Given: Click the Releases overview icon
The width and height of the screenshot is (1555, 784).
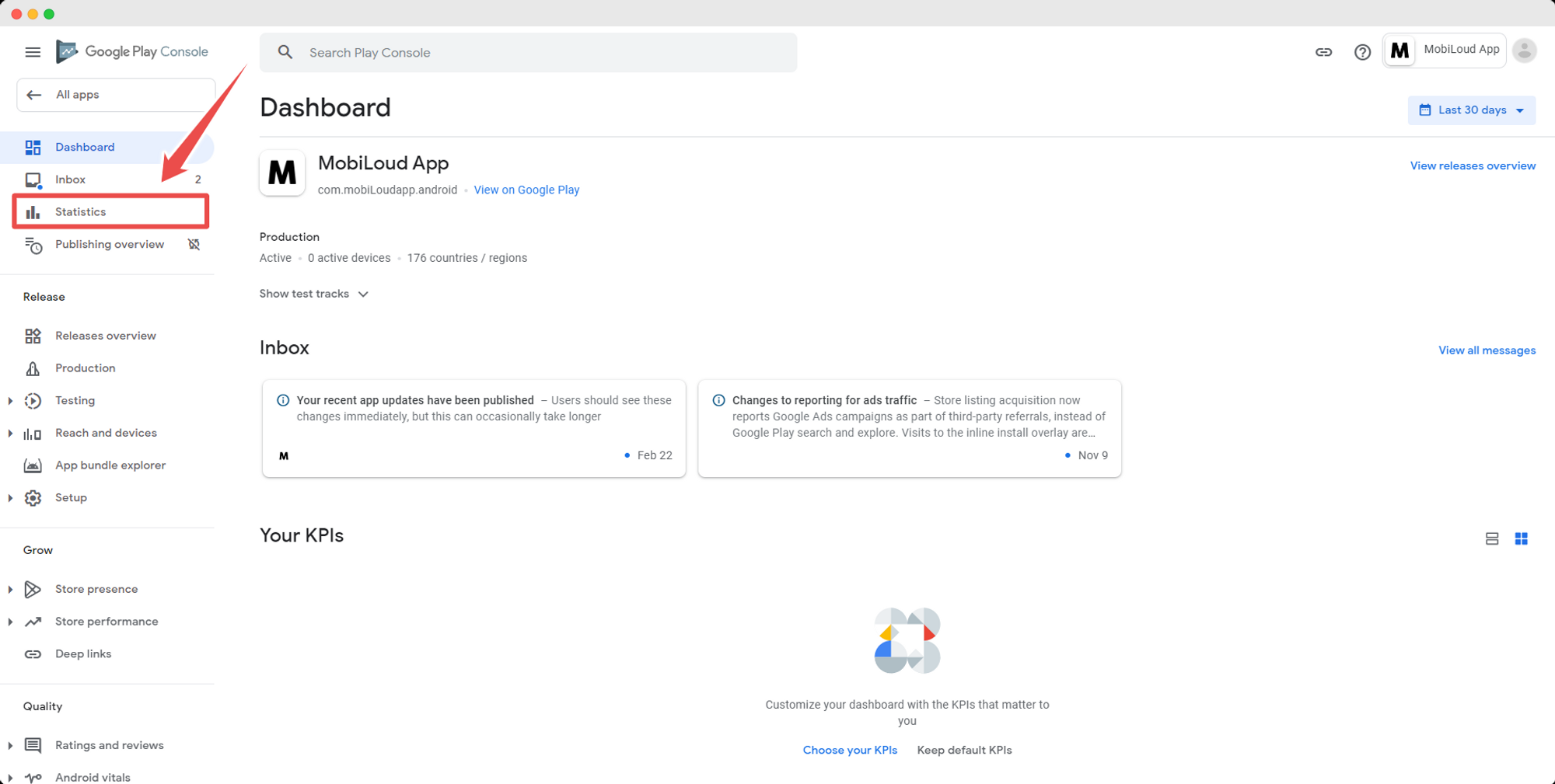Looking at the screenshot, I should pyautogui.click(x=33, y=336).
